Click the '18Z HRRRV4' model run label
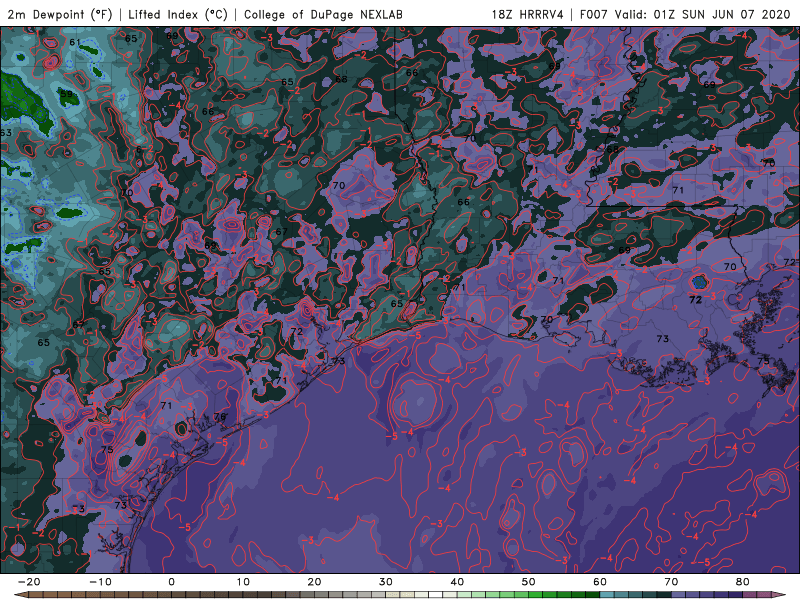 pyautogui.click(x=528, y=14)
